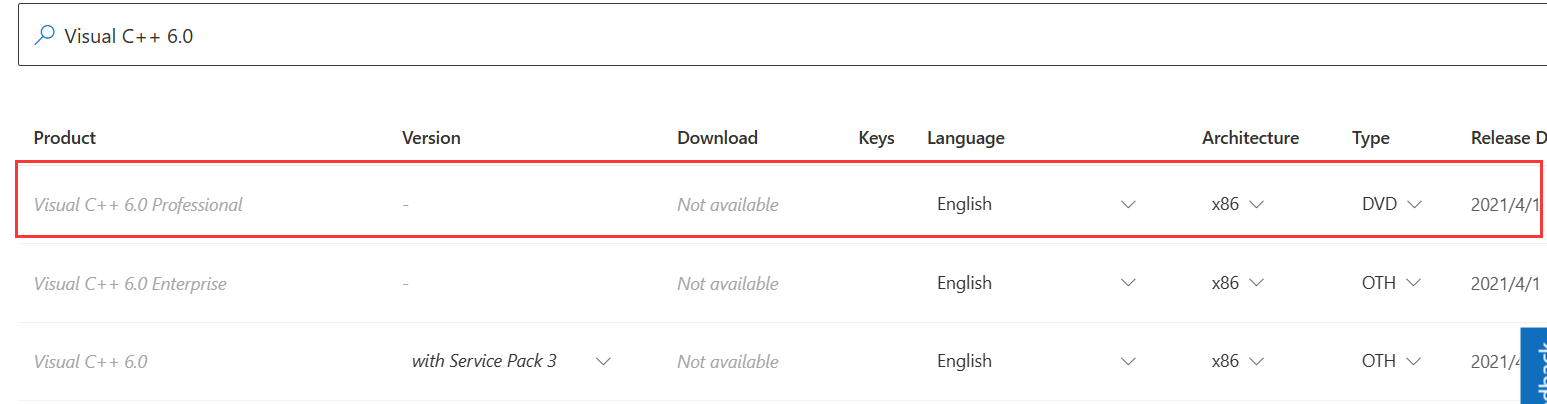The width and height of the screenshot is (1547, 404).
Task: Click the magnifier search icon
Action: (44, 36)
